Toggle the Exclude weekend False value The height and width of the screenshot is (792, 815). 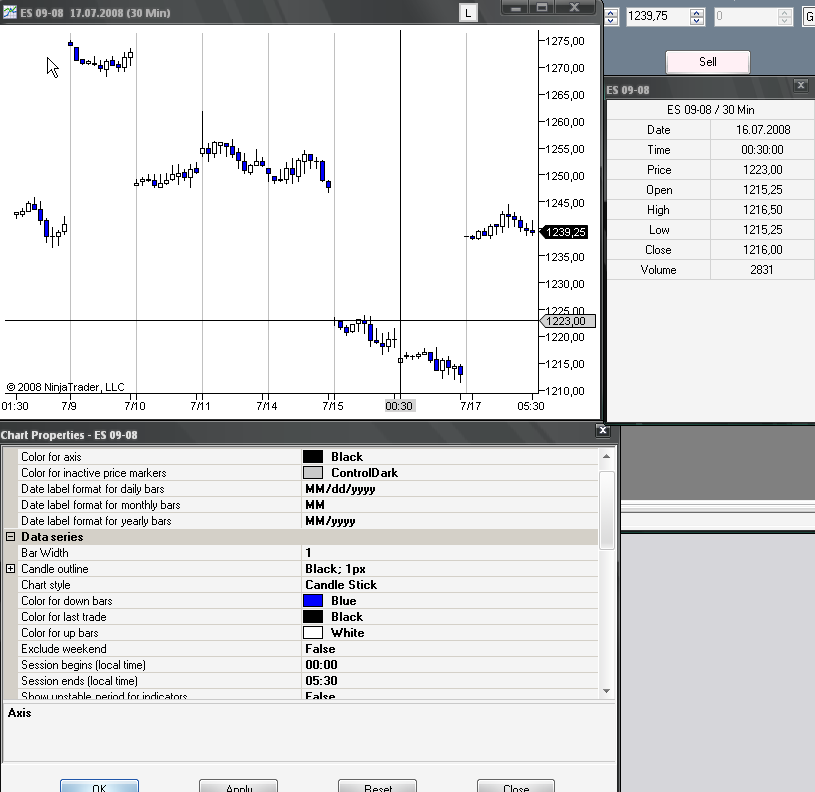tap(450, 649)
